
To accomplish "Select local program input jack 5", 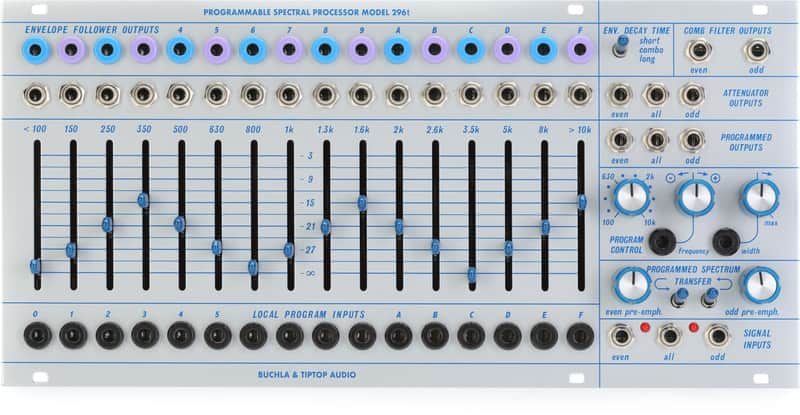I will coord(217,336).
